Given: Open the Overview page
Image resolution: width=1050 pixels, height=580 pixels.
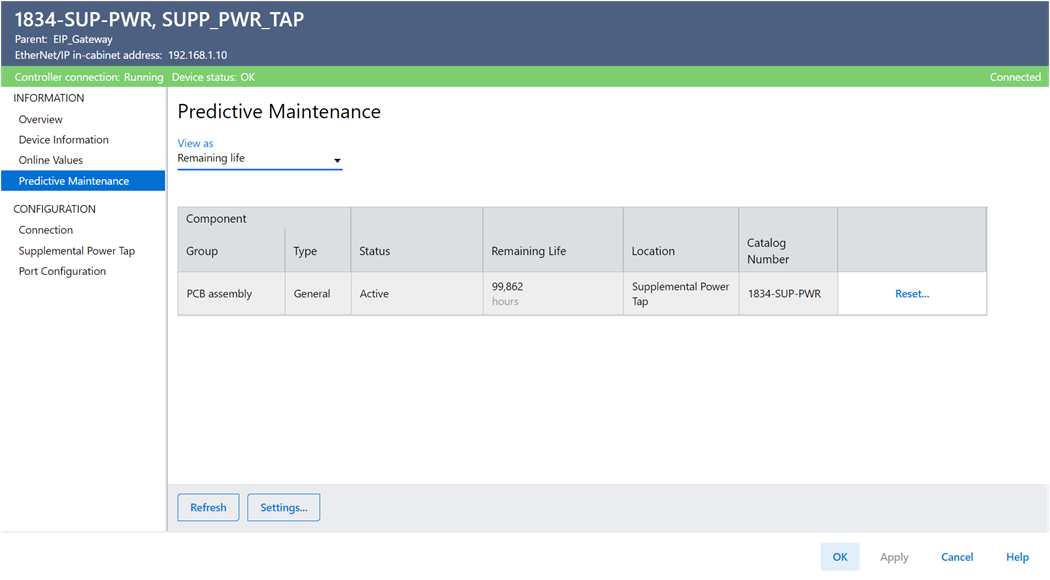Looking at the screenshot, I should tap(40, 119).
